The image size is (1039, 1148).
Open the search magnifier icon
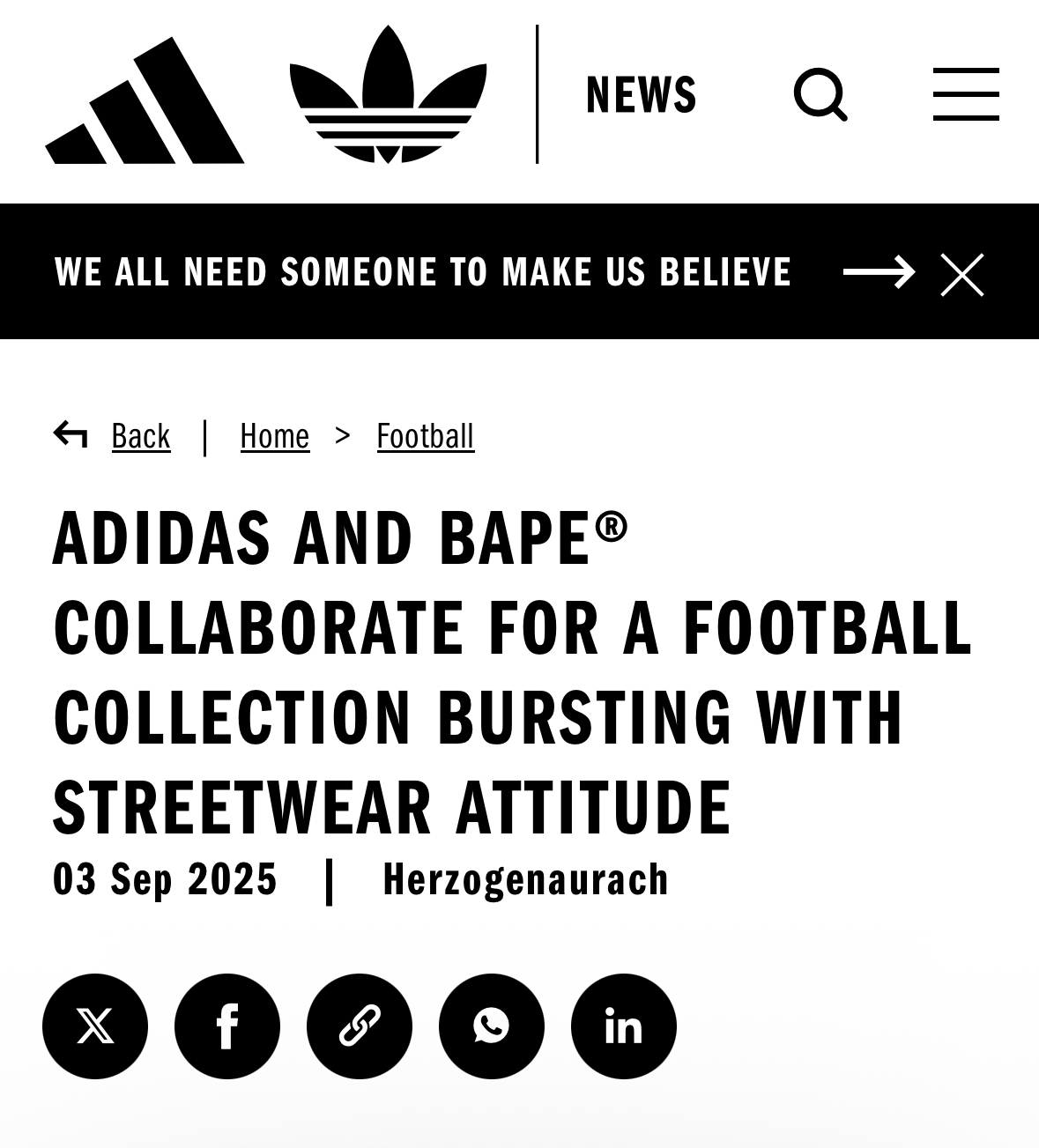tap(820, 94)
